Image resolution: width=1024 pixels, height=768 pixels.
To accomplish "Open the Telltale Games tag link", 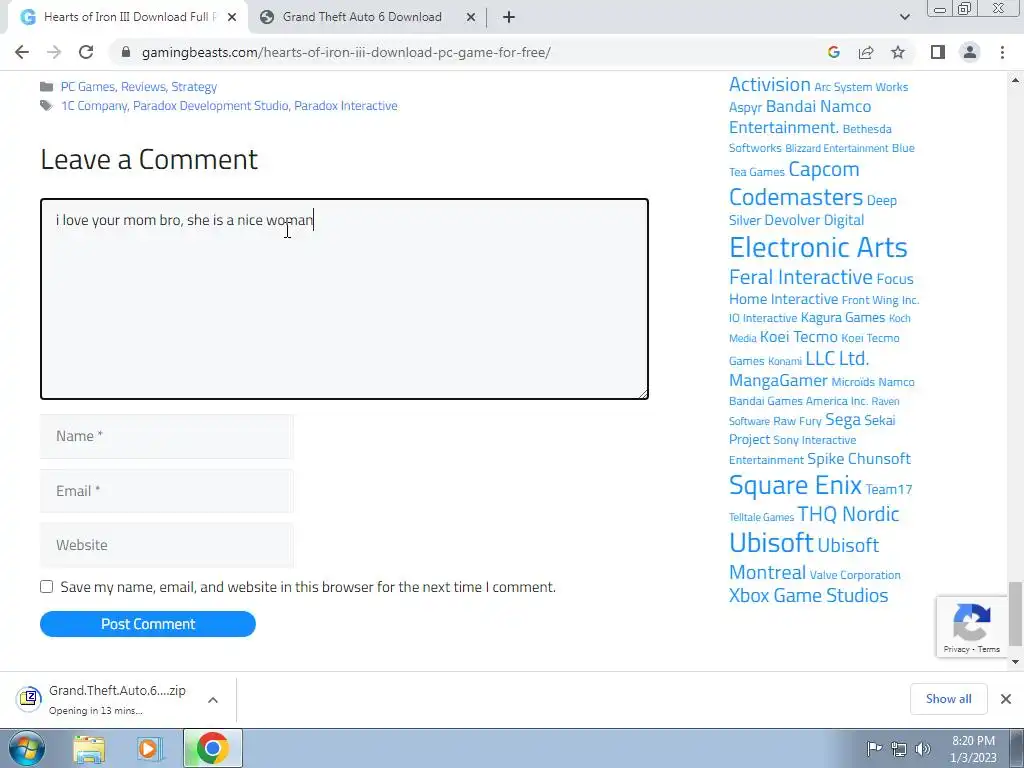I will (761, 517).
